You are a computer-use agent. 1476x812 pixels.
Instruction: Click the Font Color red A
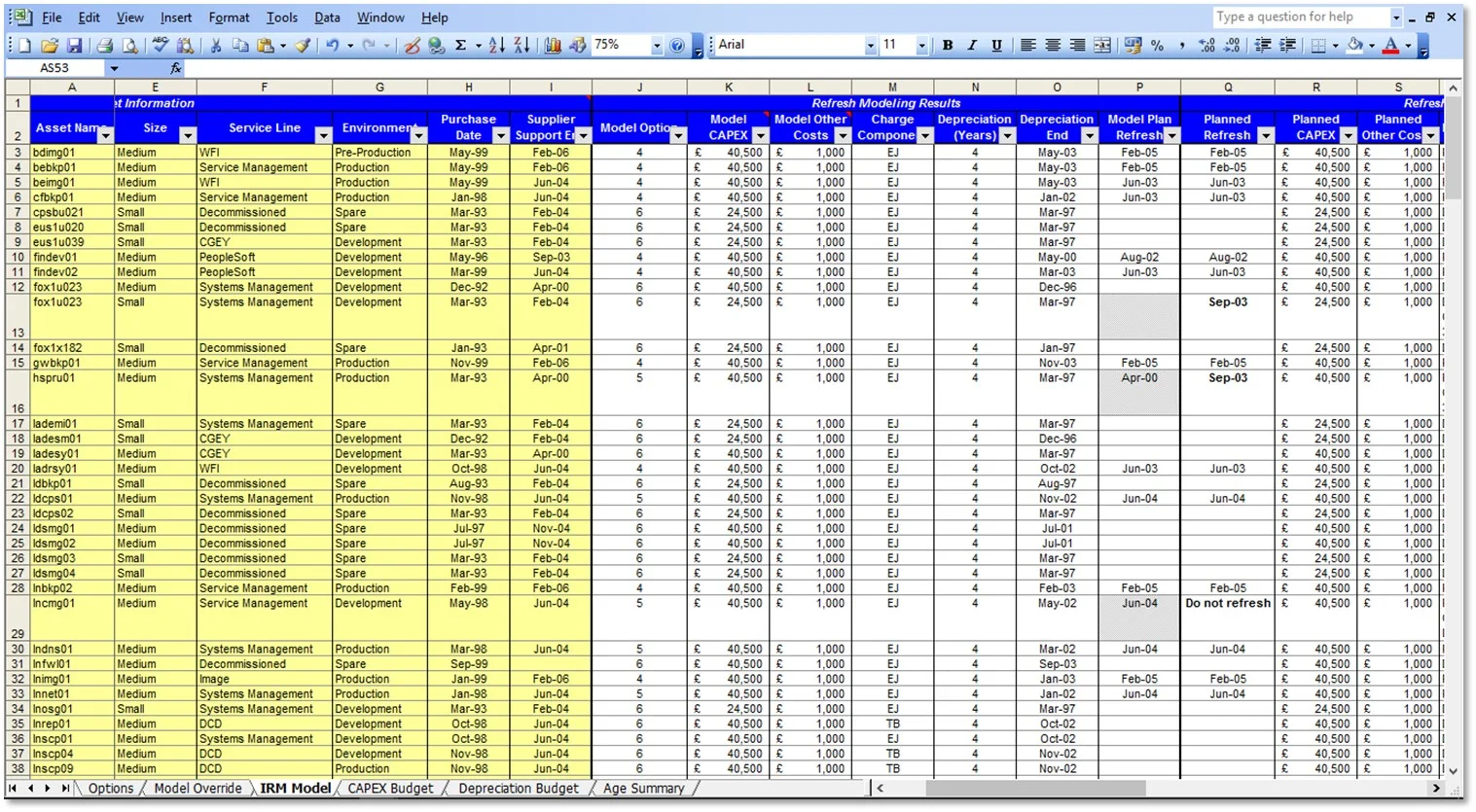[1391, 45]
